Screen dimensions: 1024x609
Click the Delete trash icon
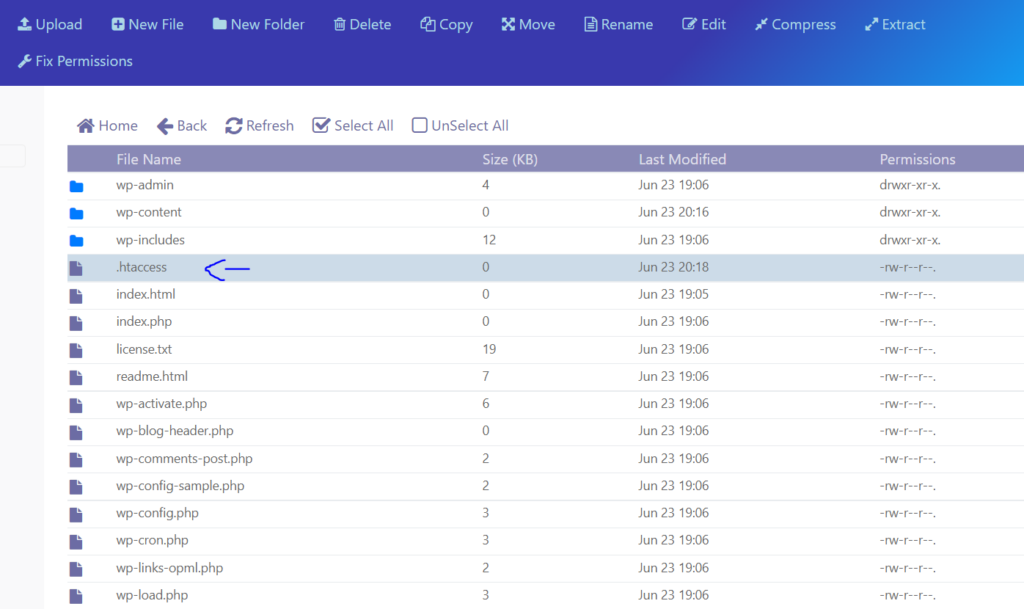[340, 24]
